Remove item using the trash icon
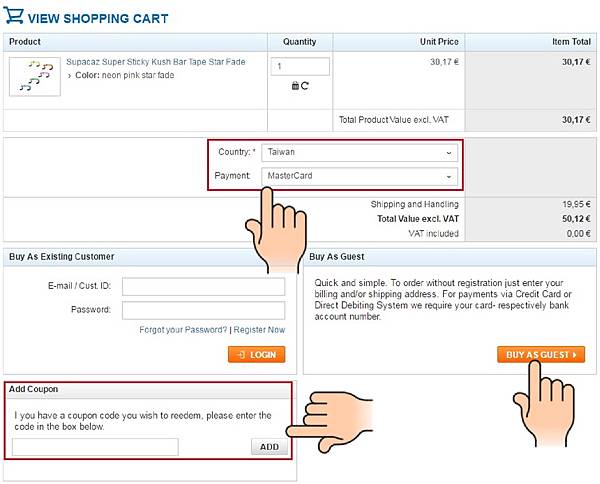This screenshot has height=484, width=600. tap(295, 86)
